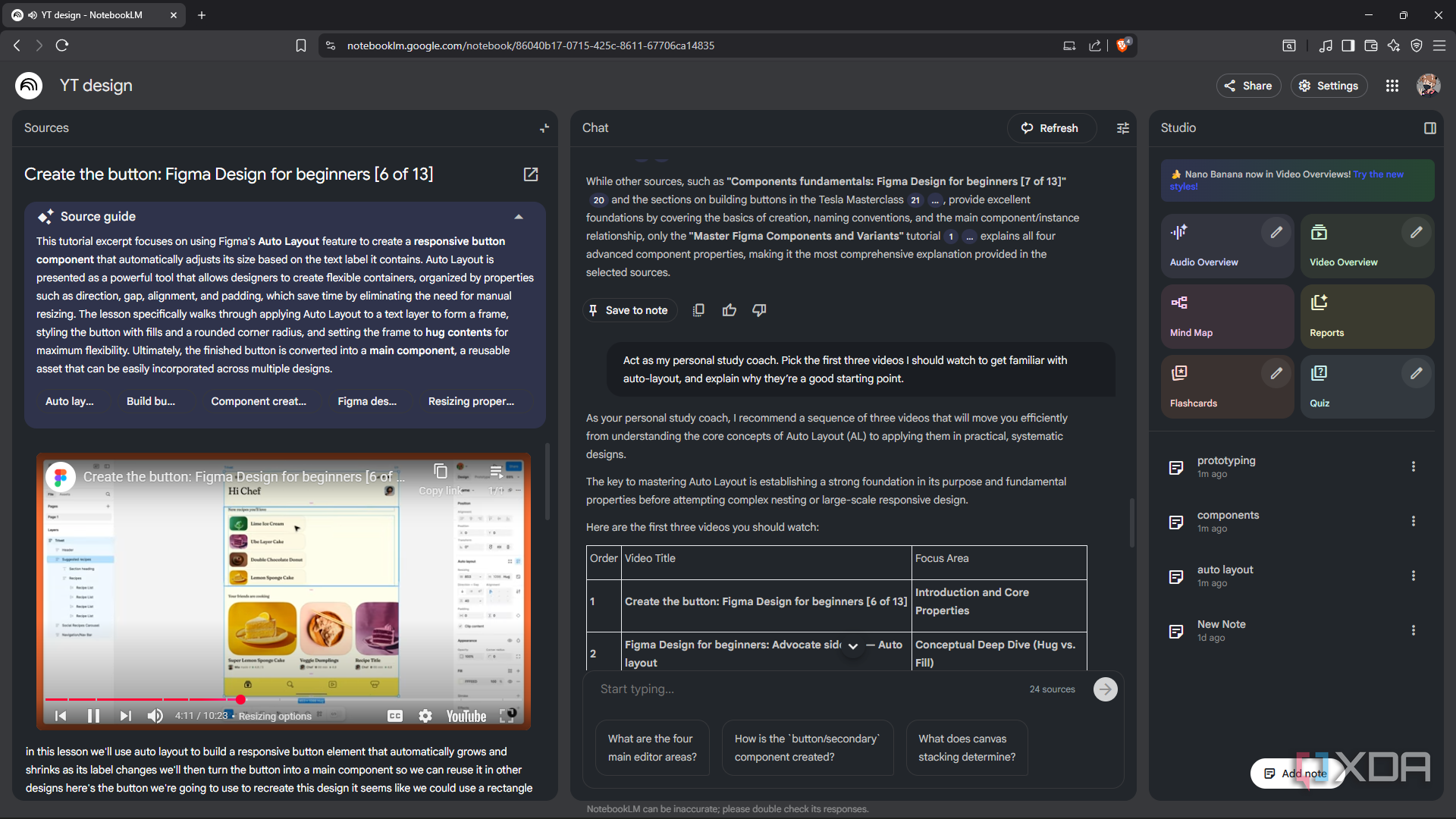The image size is (1456, 819).
Task: Copy the chat response icon
Action: (698, 310)
